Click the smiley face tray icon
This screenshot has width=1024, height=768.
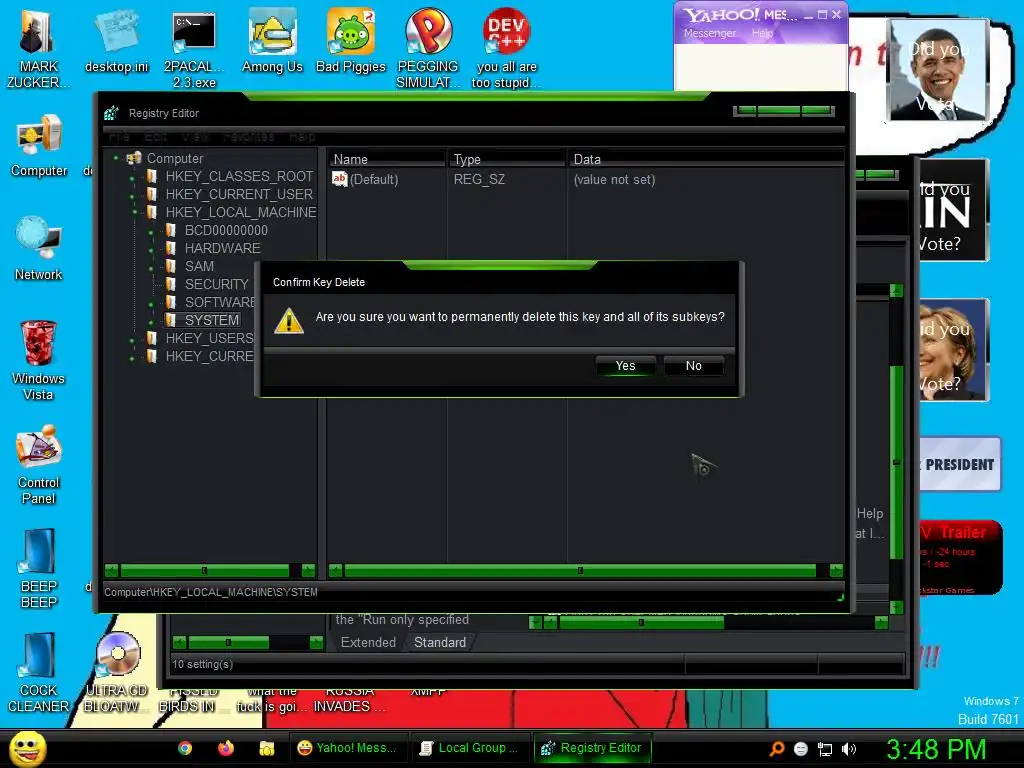[801, 749]
